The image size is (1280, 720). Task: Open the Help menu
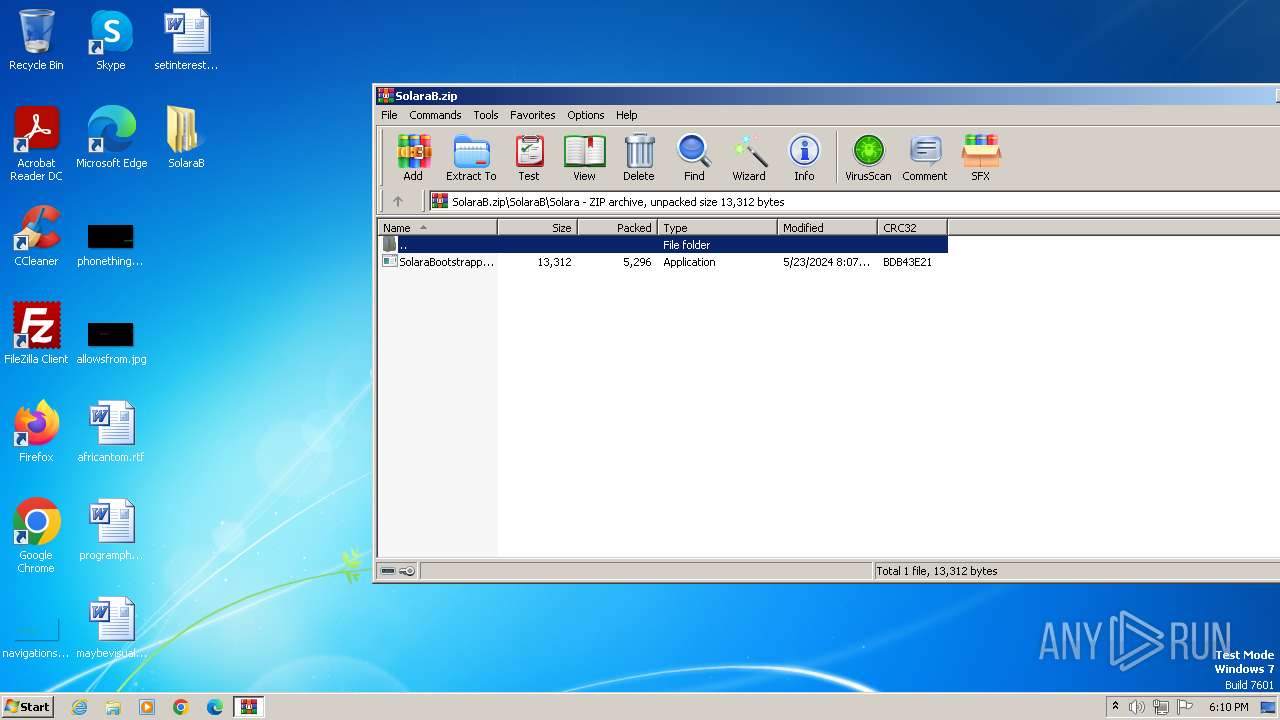627,115
